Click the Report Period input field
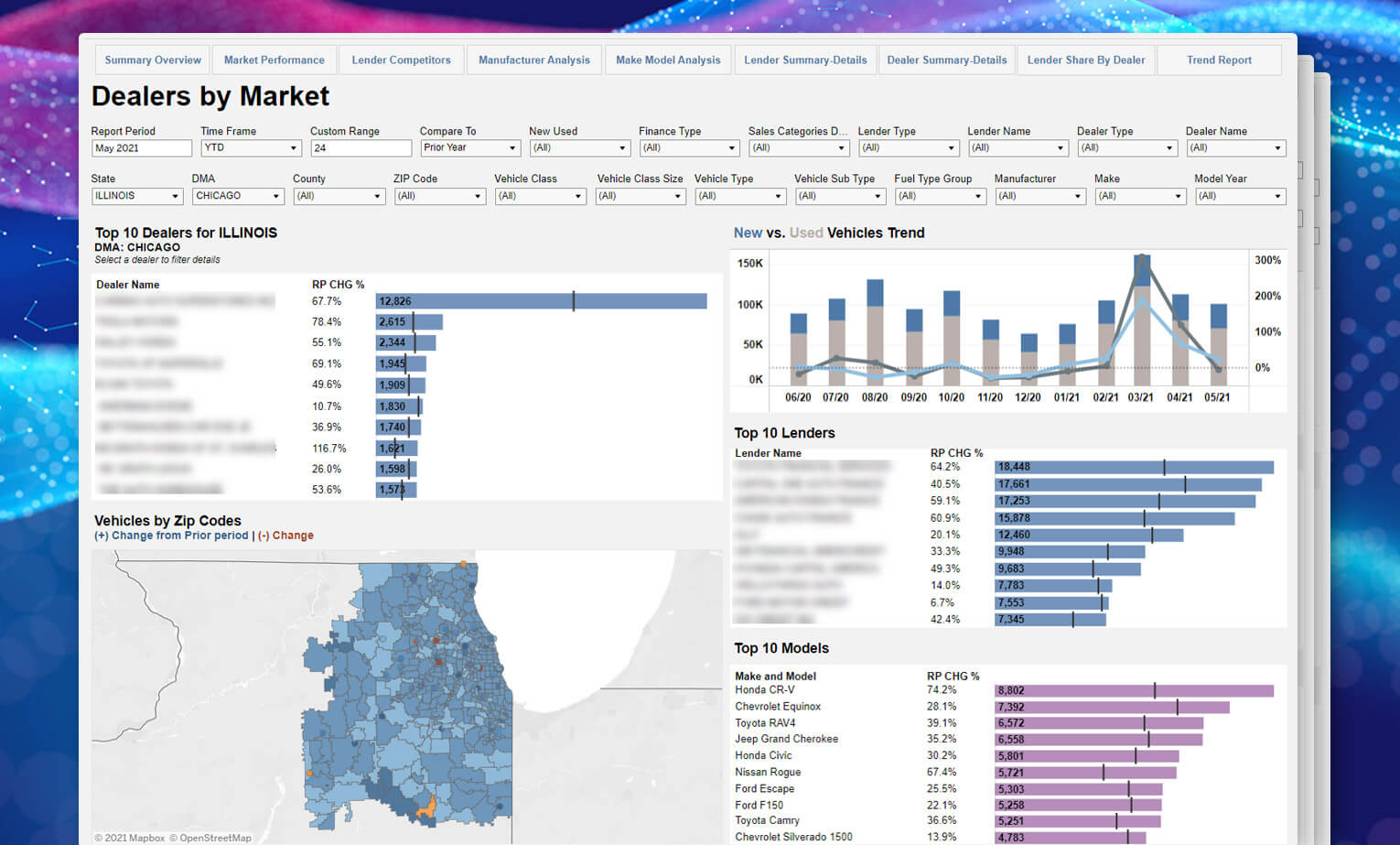Screen dimensions: 1400x845 [141, 148]
